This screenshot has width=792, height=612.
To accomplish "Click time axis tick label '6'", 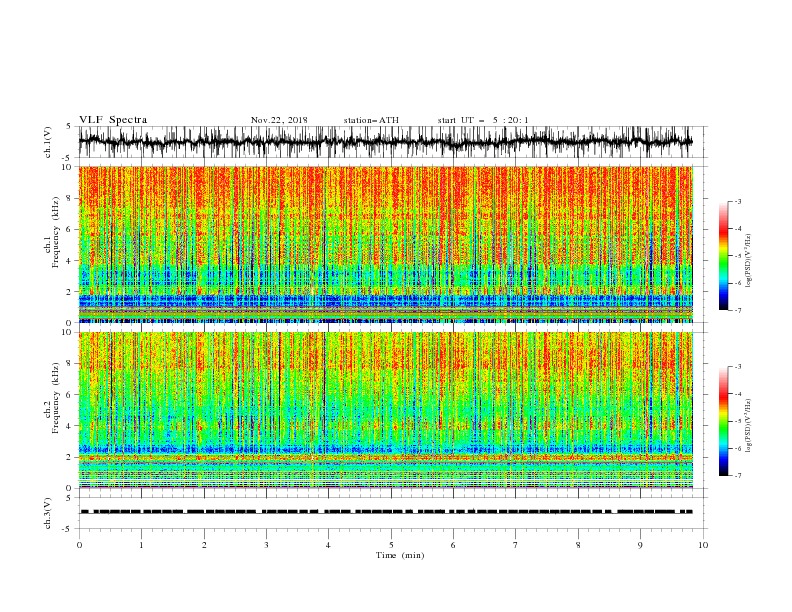I will (453, 545).
